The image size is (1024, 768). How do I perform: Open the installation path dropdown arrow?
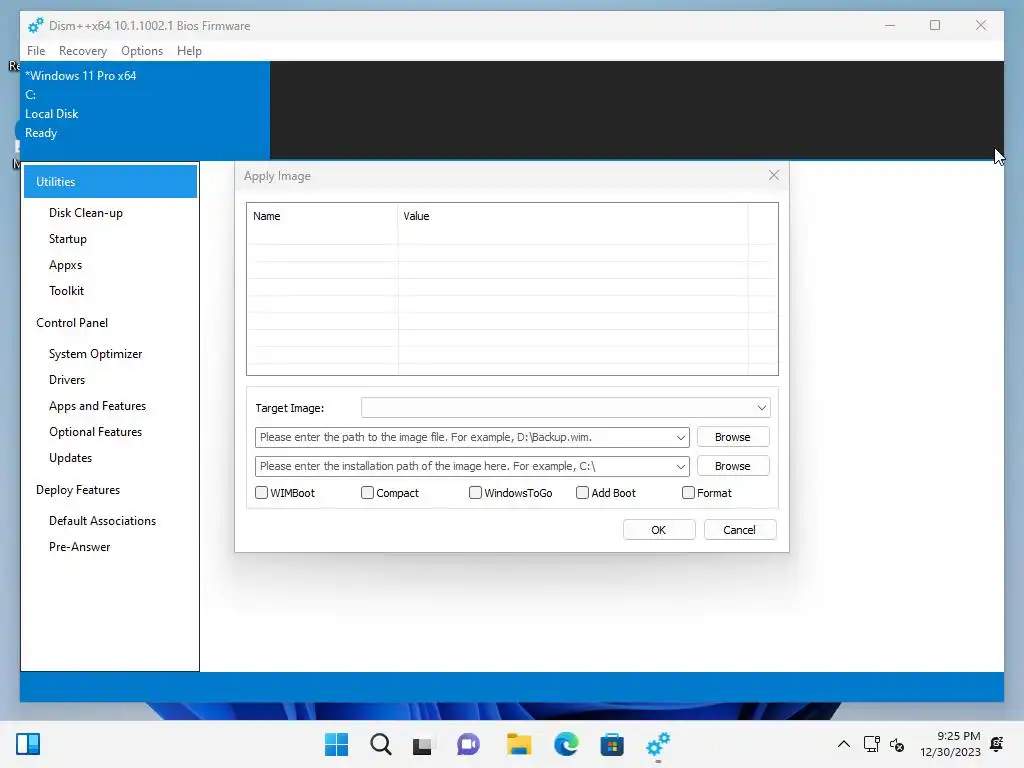pyautogui.click(x=680, y=466)
